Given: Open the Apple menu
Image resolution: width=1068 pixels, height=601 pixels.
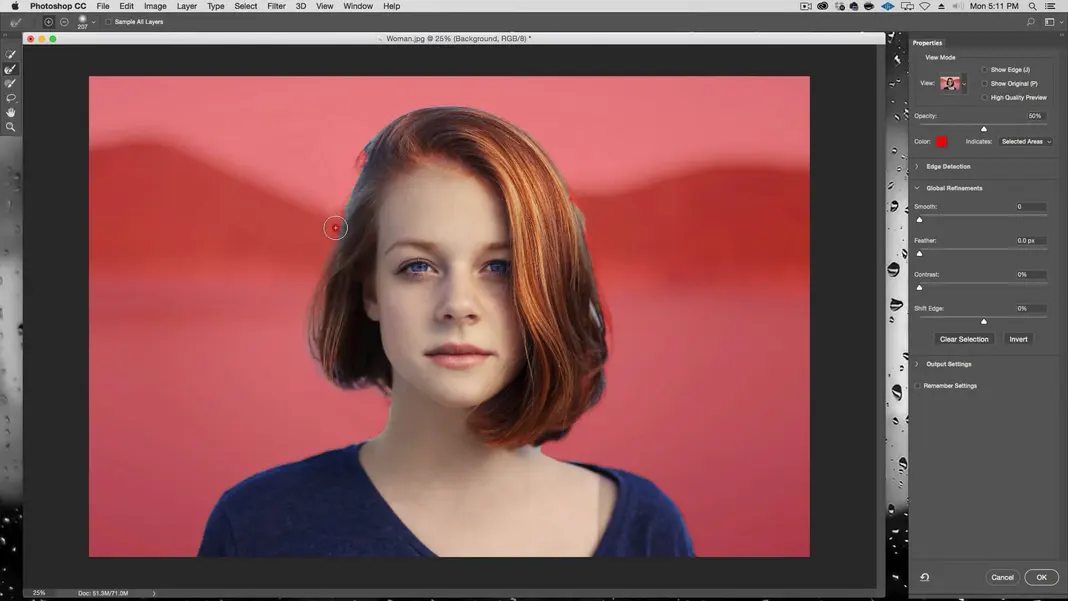Looking at the screenshot, I should pos(15,6).
